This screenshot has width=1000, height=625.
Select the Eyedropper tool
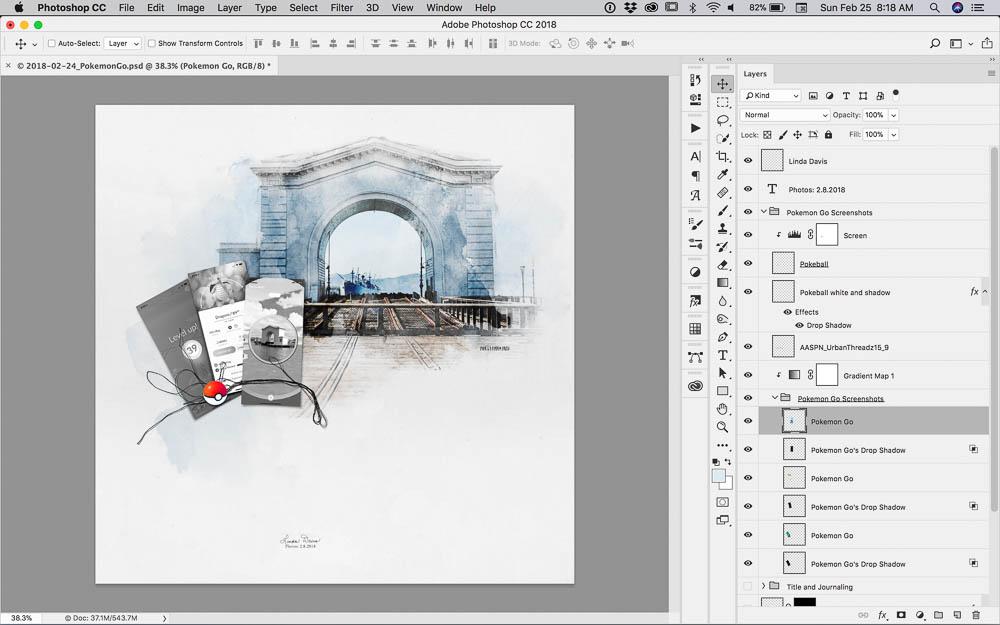722,174
